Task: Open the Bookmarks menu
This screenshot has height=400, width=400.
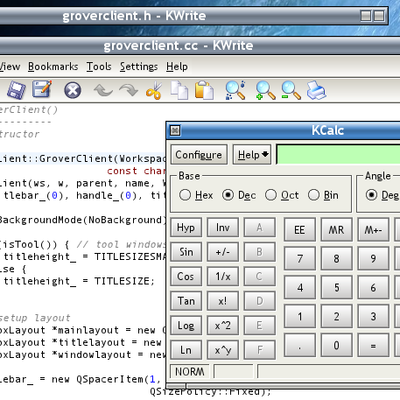Action: [x=53, y=66]
